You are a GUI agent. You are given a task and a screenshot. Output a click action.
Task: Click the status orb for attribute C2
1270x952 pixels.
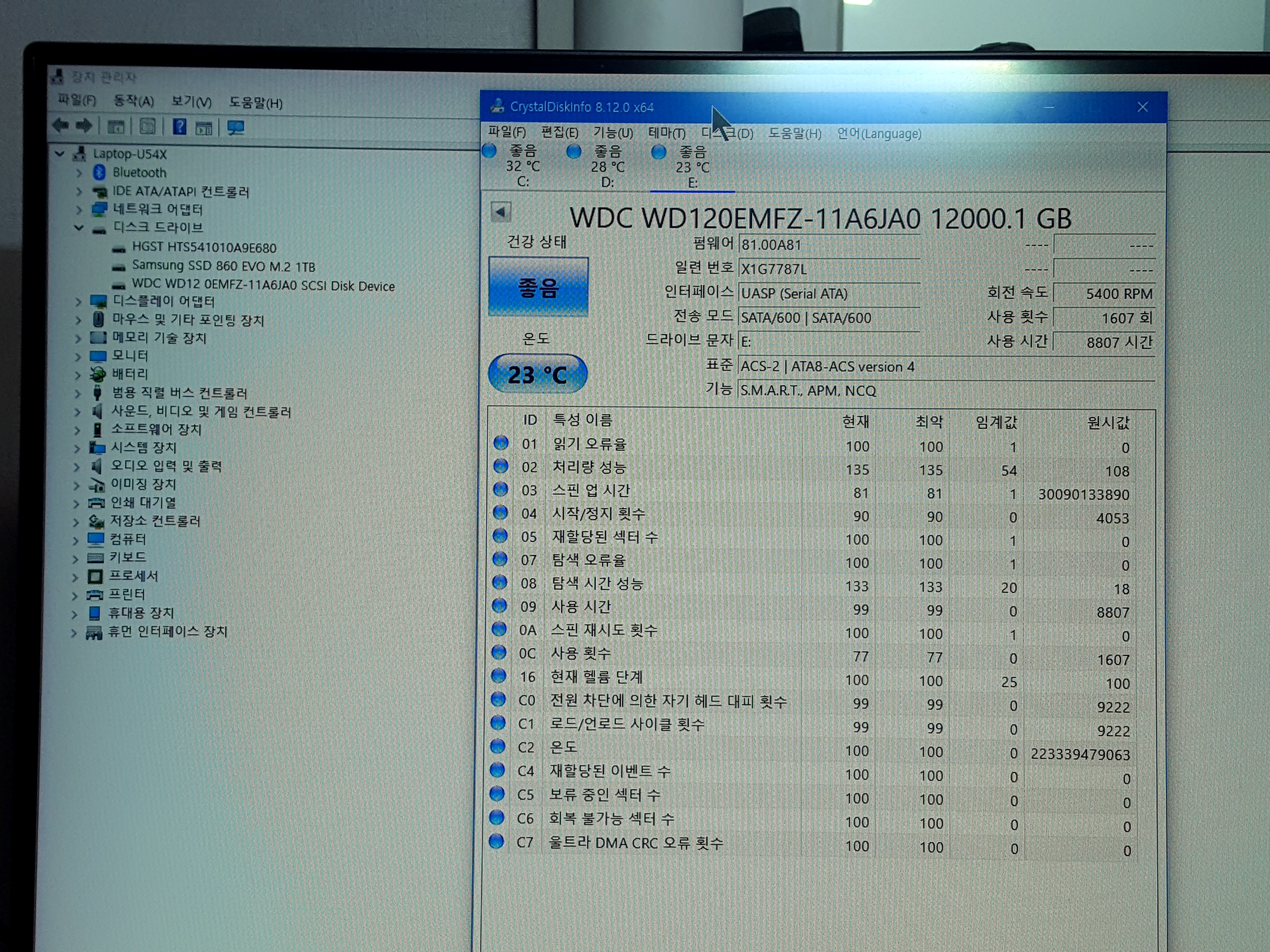pyautogui.click(x=498, y=746)
